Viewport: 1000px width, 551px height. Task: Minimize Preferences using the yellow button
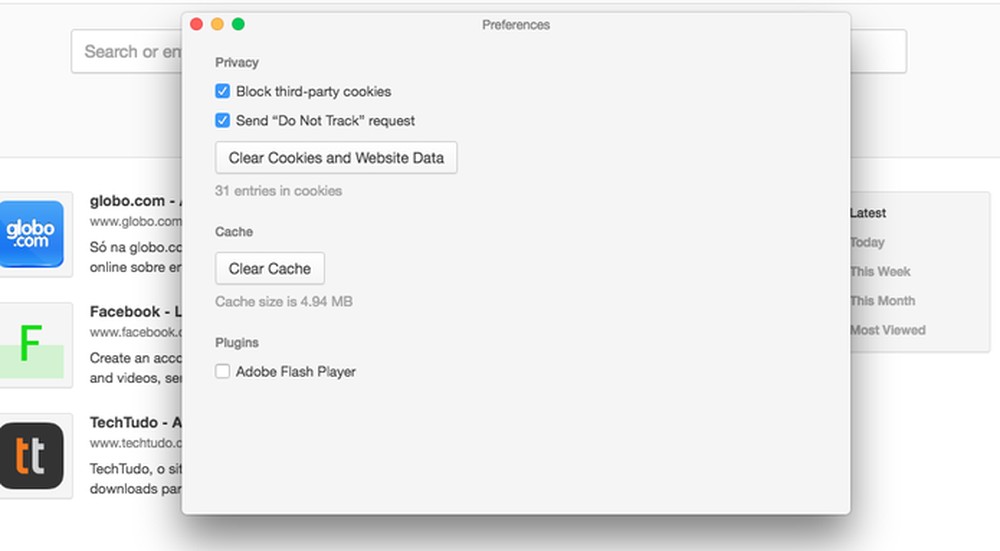coord(217,24)
